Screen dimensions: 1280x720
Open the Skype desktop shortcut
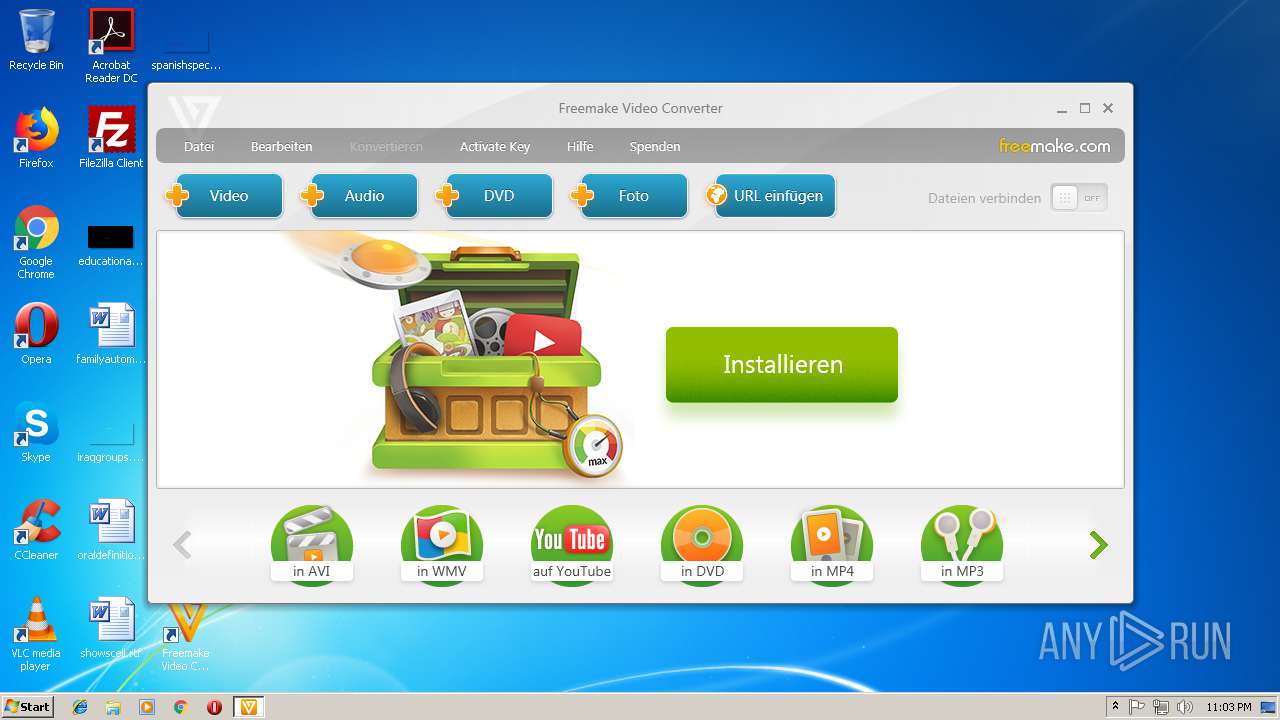pos(36,432)
